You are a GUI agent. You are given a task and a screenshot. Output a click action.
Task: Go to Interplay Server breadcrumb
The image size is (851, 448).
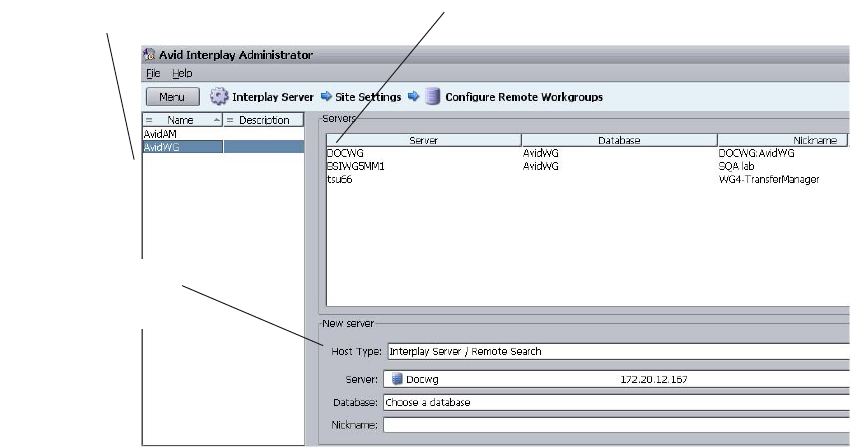(x=272, y=97)
